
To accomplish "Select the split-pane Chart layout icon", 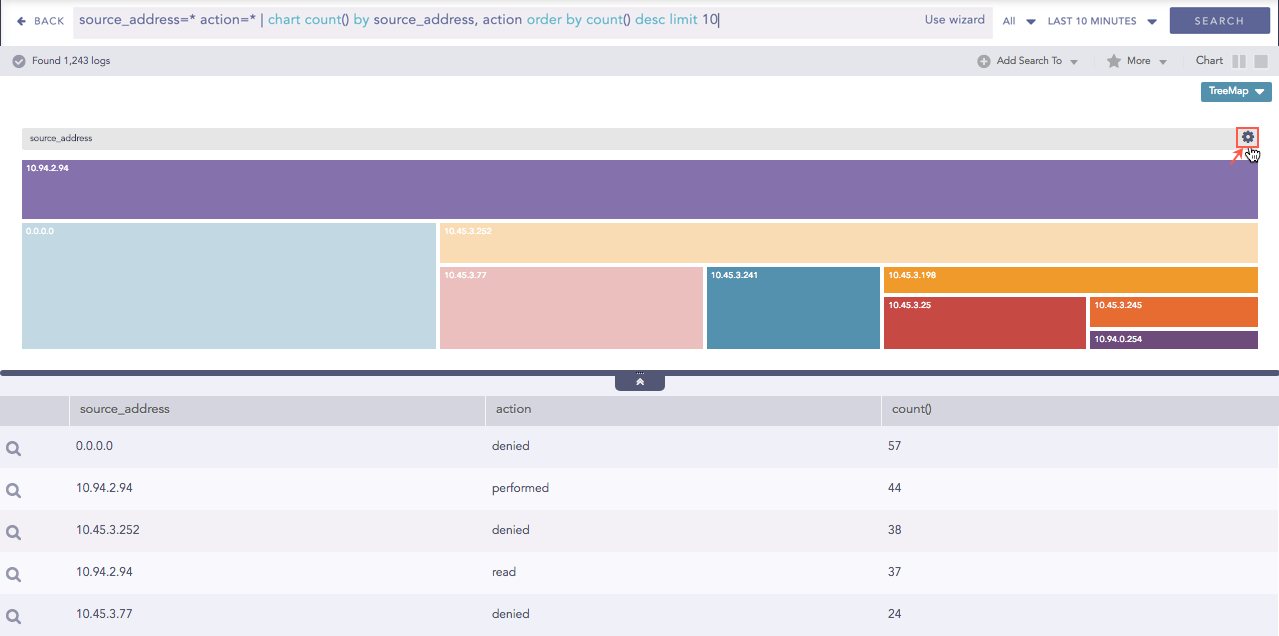I will (1240, 60).
